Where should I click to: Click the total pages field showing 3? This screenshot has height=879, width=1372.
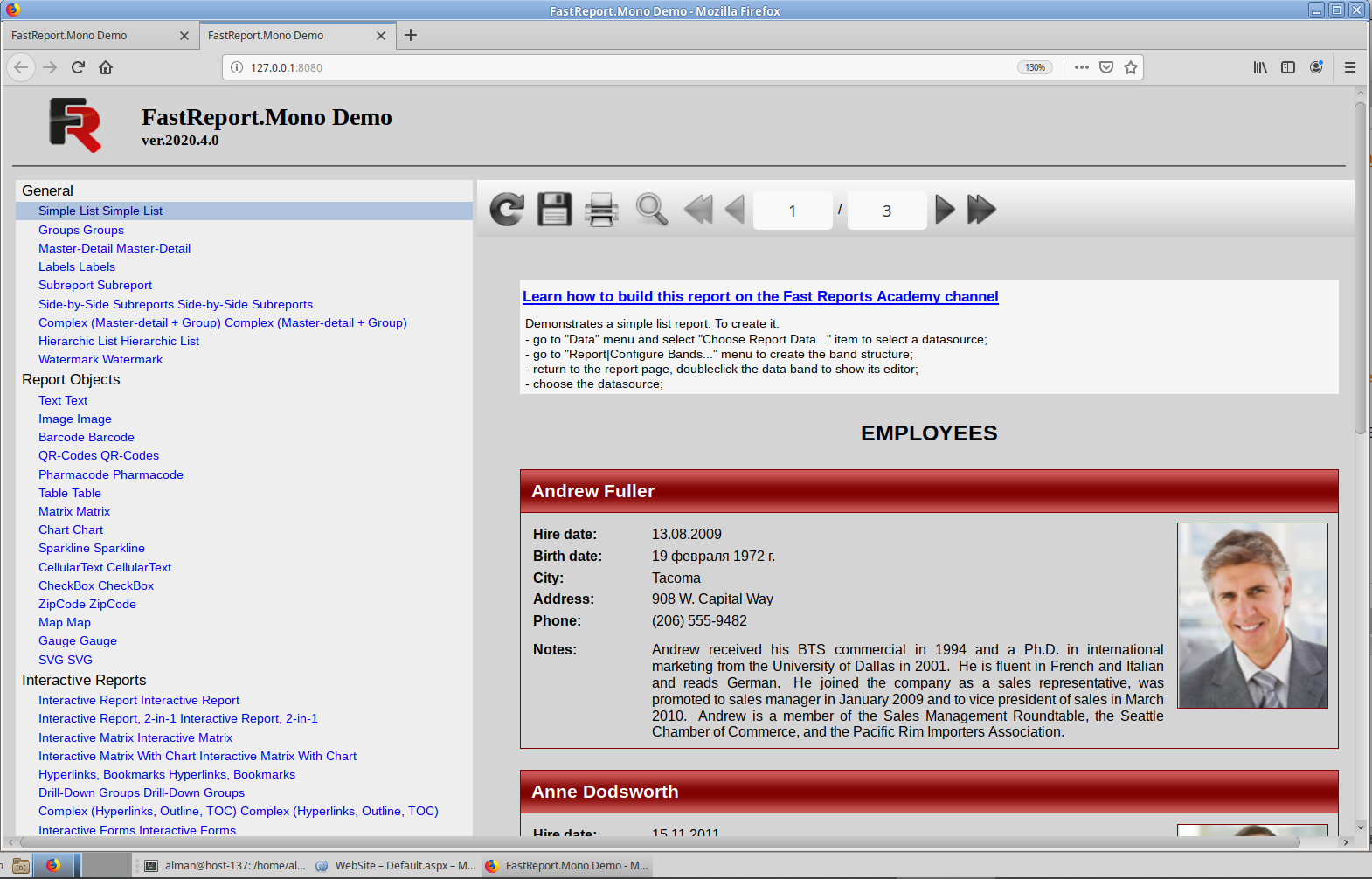[x=887, y=211]
